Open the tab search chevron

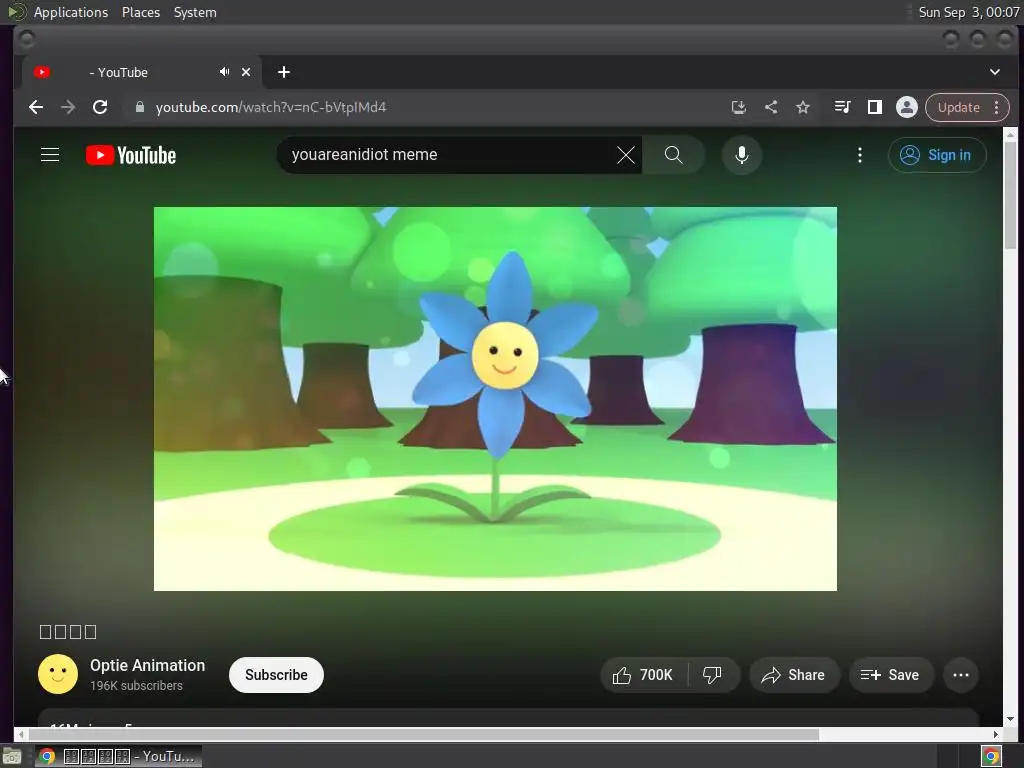point(995,72)
